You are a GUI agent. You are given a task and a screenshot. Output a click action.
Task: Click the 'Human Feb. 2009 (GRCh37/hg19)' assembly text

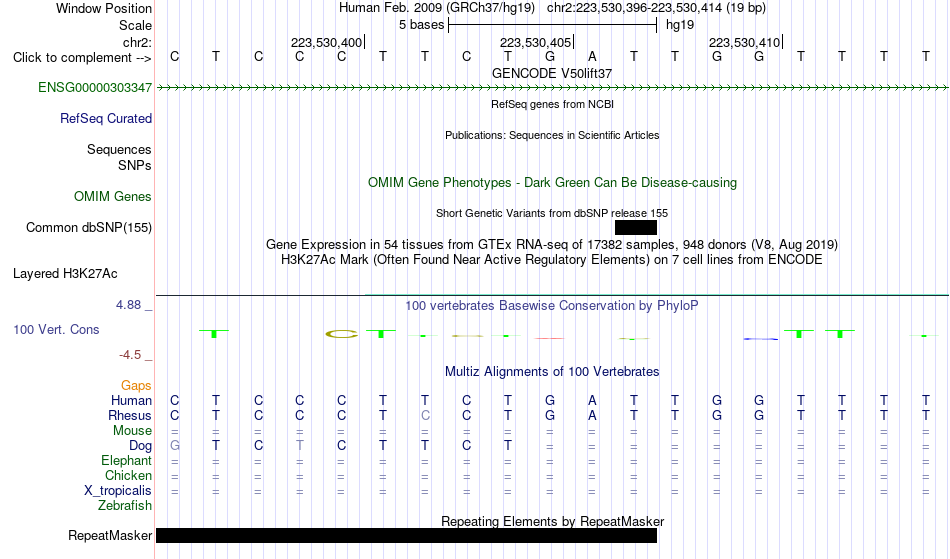pos(437,8)
